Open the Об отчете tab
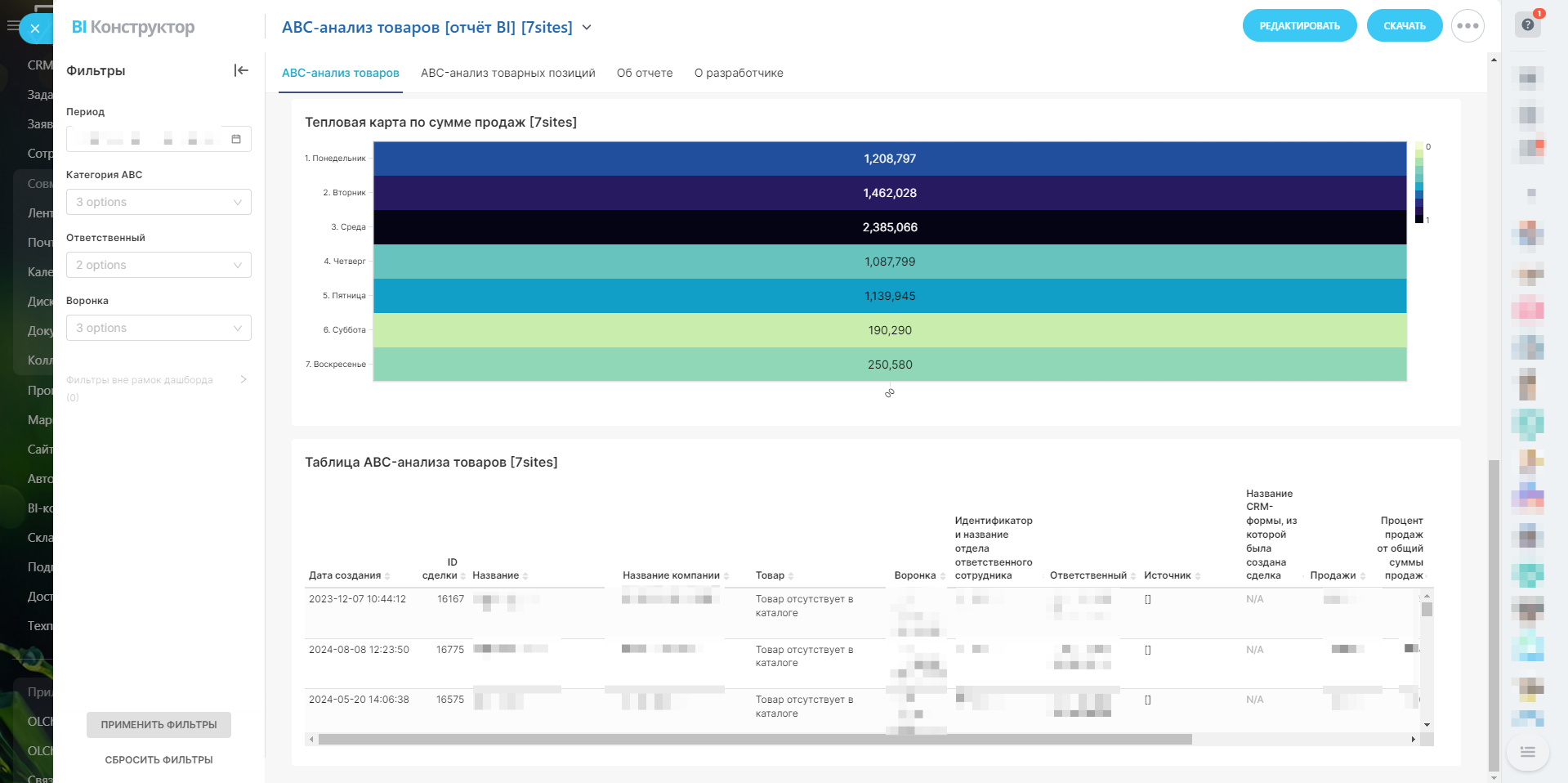 point(645,73)
